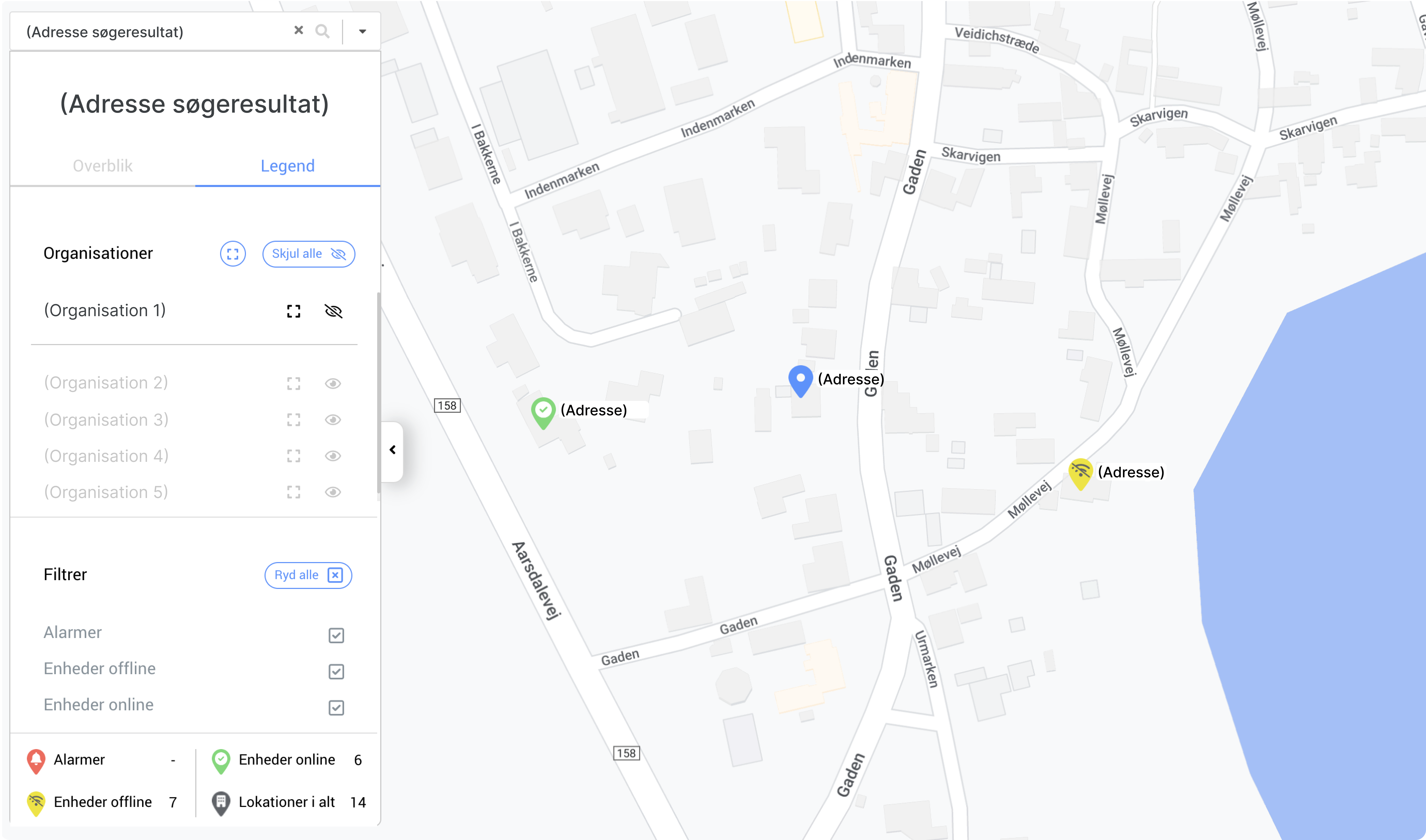Image resolution: width=1426 pixels, height=840 pixels.
Task: Switch to the Overblik tab
Action: [103, 166]
